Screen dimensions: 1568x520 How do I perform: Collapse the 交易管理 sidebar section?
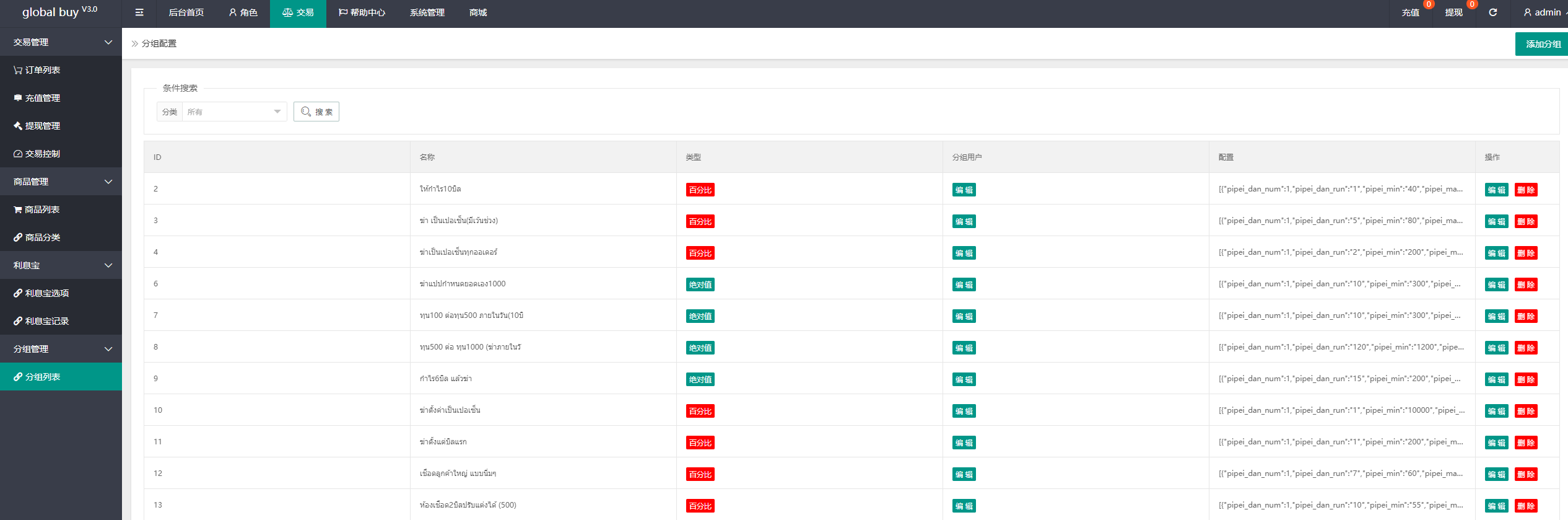click(61, 42)
